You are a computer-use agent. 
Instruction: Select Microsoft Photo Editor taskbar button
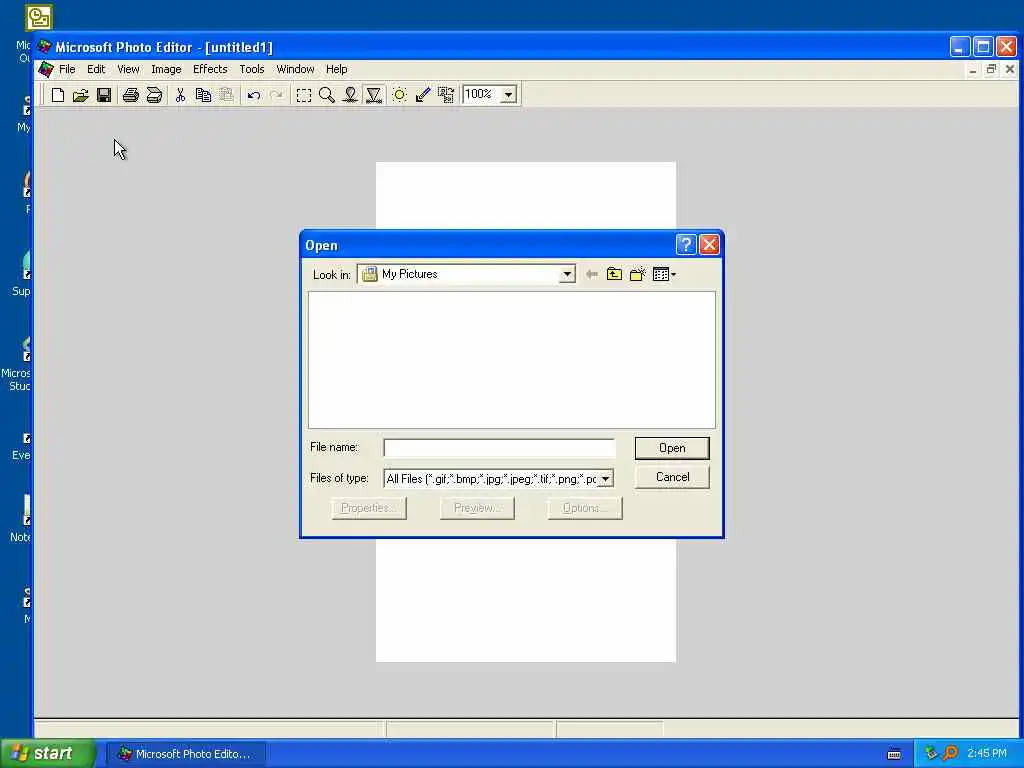(186, 754)
